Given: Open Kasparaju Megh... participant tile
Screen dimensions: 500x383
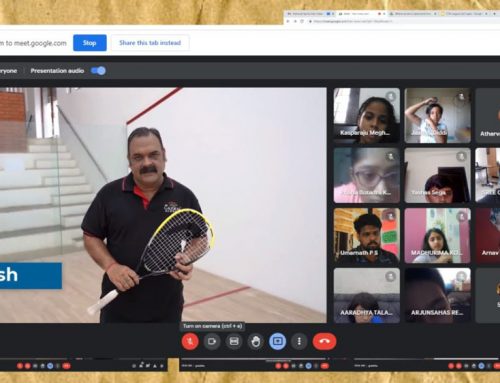Looking at the screenshot, I should 367,115.
